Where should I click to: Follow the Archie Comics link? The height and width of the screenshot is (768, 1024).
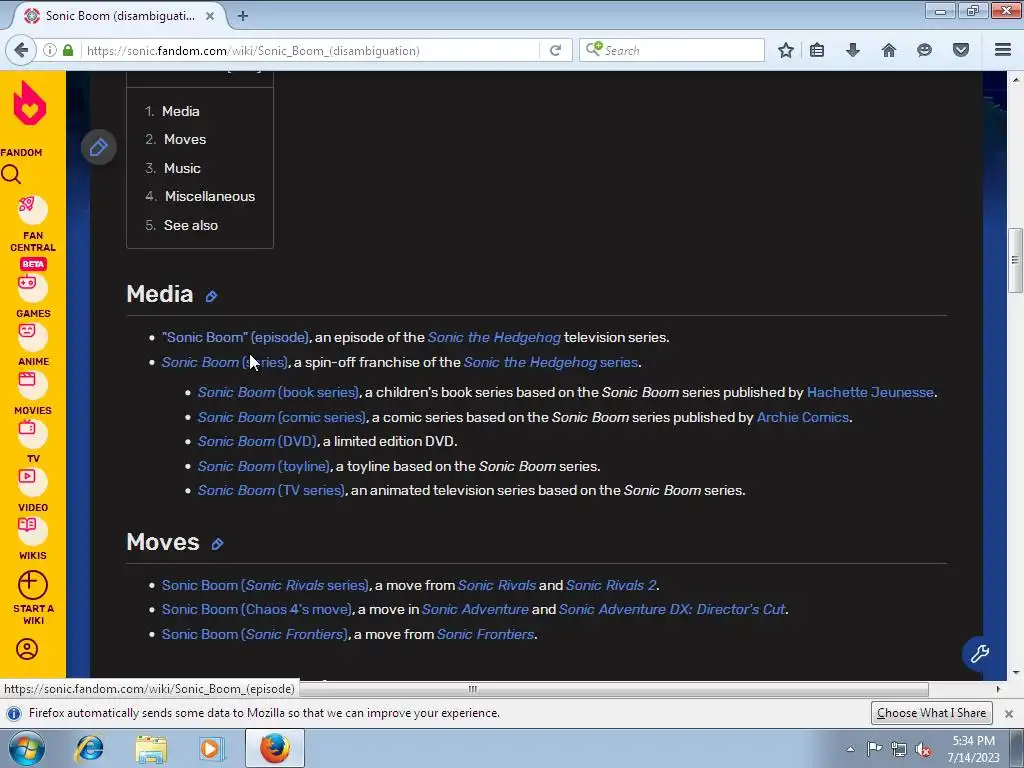803,417
